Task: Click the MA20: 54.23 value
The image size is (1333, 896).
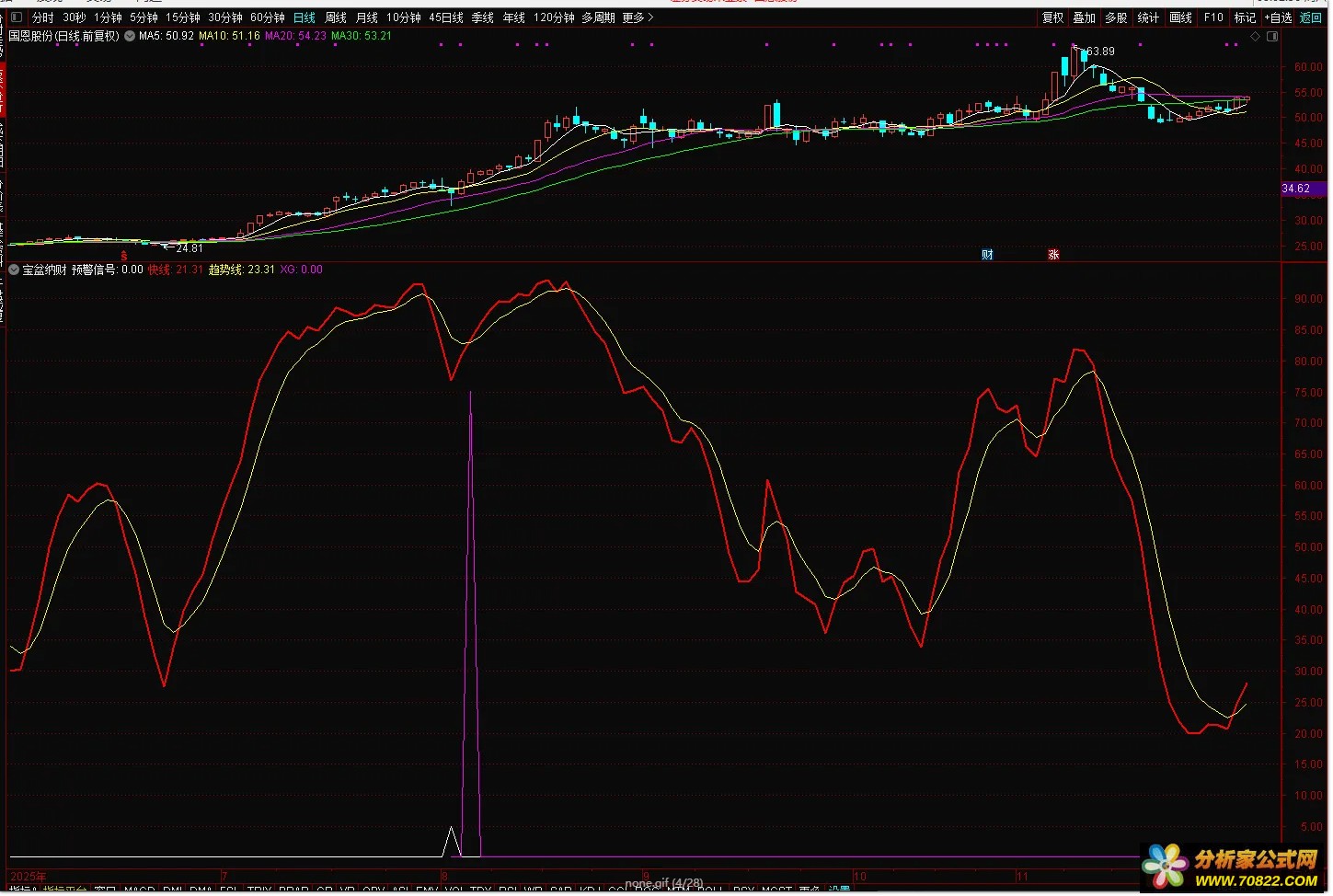Action: point(295,36)
